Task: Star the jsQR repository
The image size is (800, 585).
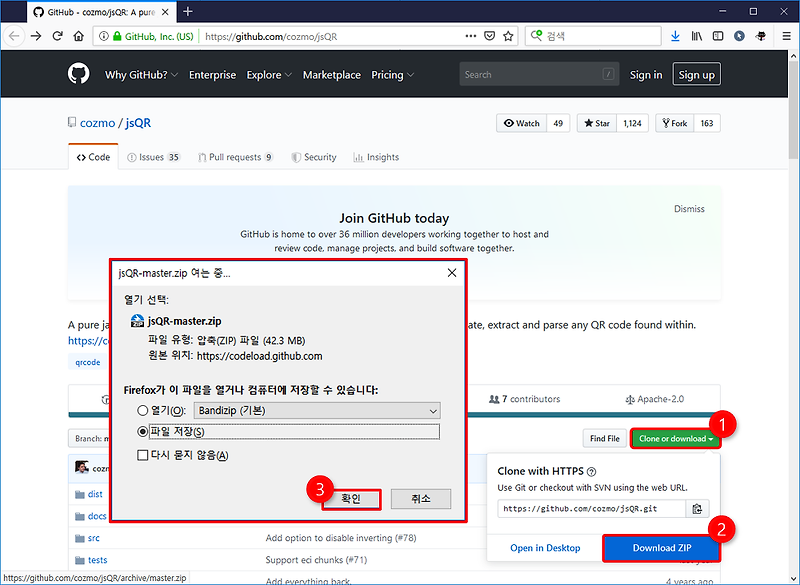Action: coord(596,123)
